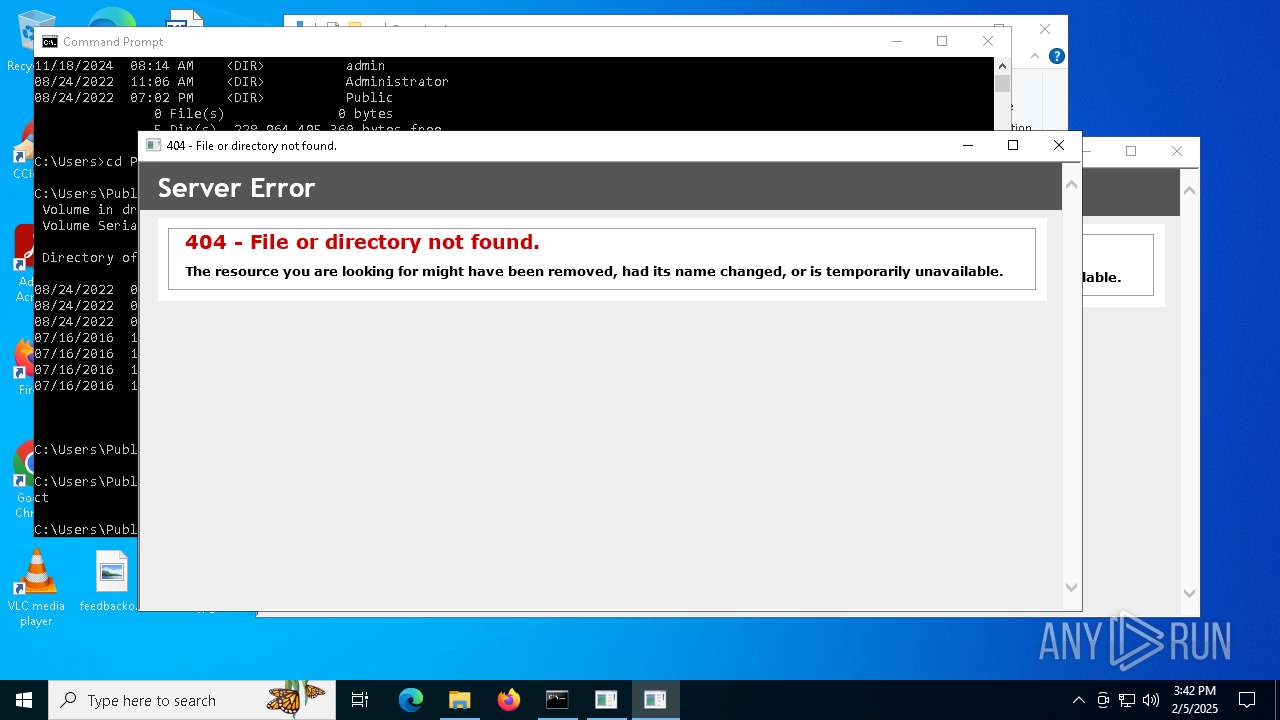Maximize the Command Prompt window

(x=941, y=41)
